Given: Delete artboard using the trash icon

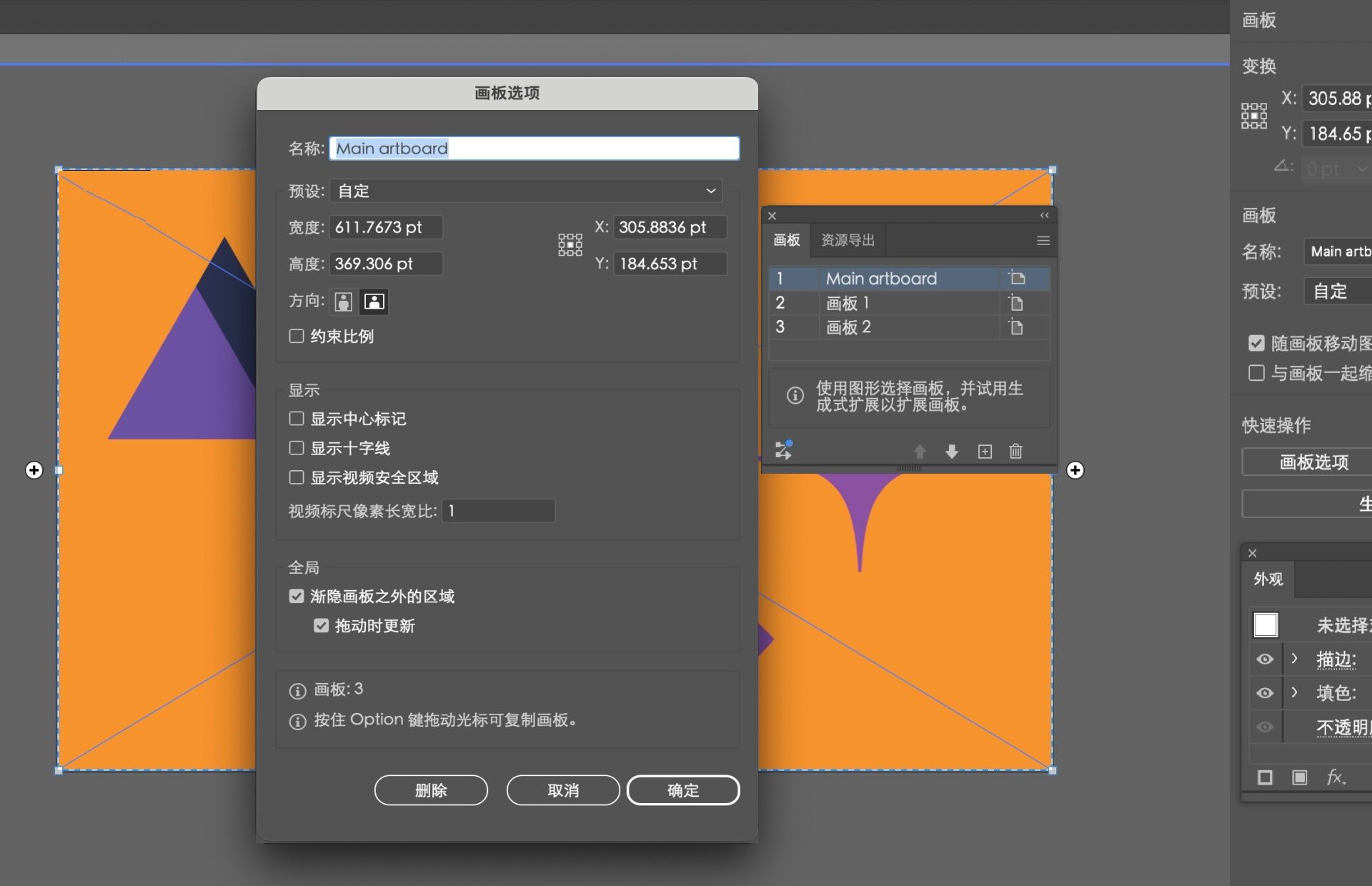Looking at the screenshot, I should coord(1015,451).
